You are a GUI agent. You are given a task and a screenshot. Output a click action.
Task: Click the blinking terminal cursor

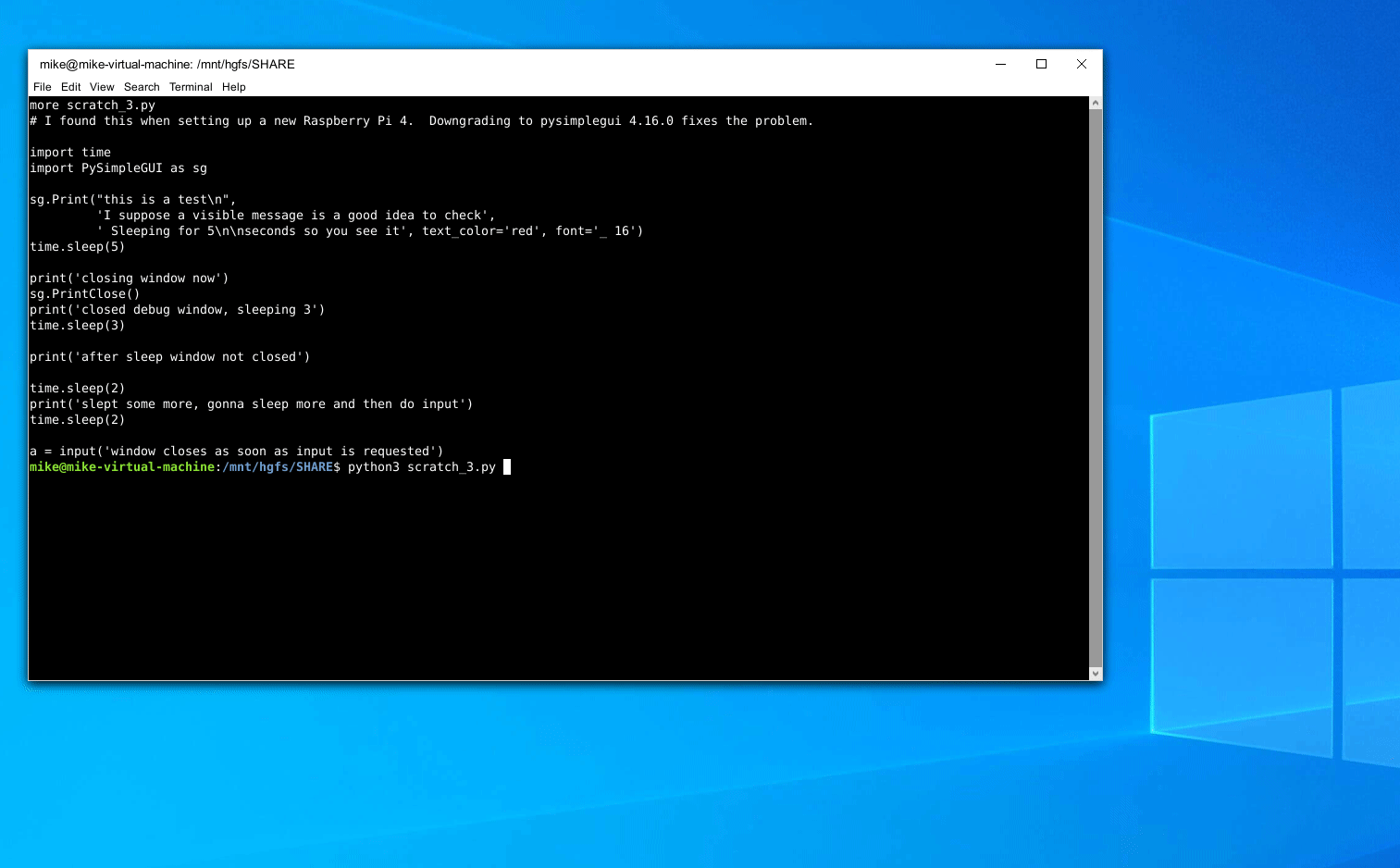506,466
